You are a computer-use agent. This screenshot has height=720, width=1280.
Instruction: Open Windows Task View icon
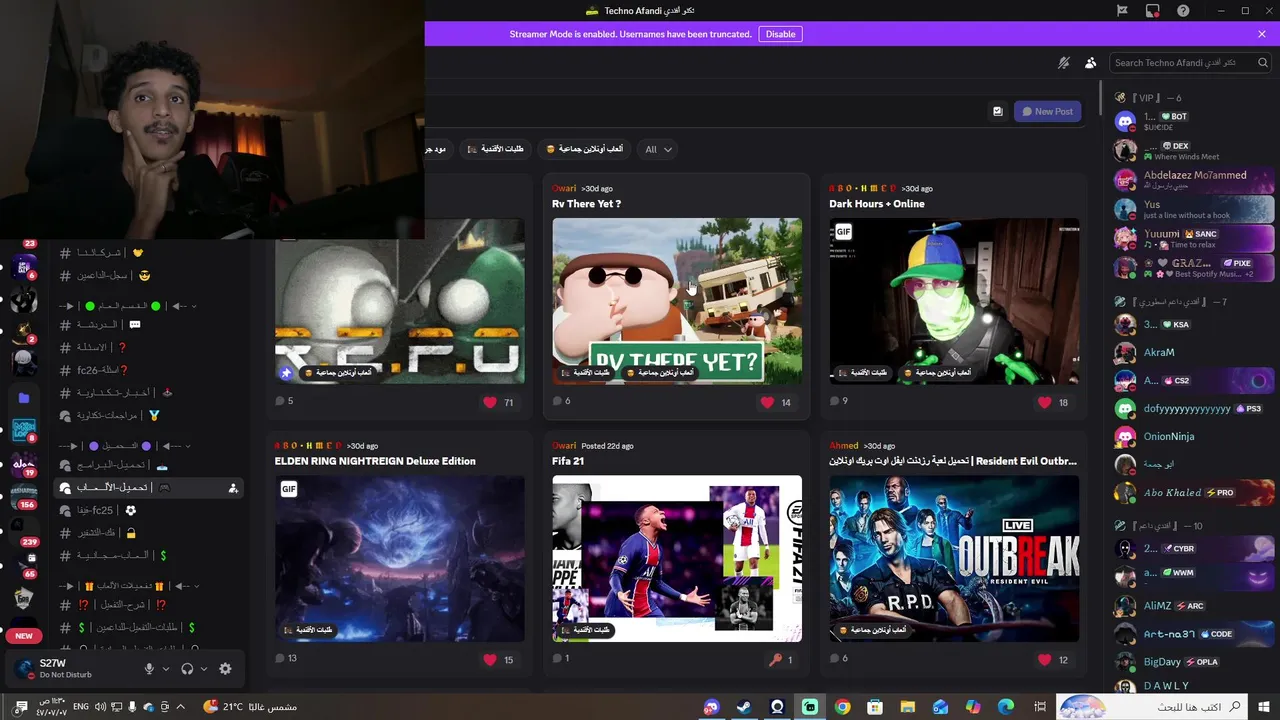click(x=1040, y=707)
